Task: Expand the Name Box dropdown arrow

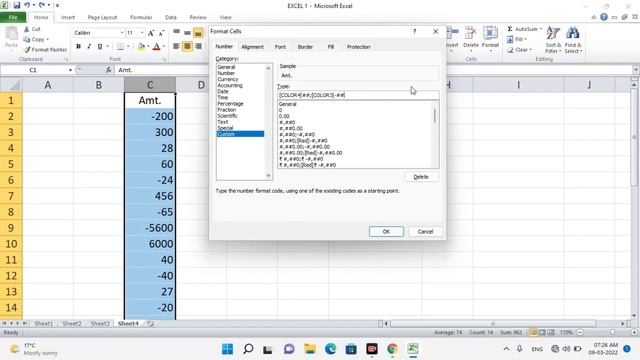Action: coord(70,70)
